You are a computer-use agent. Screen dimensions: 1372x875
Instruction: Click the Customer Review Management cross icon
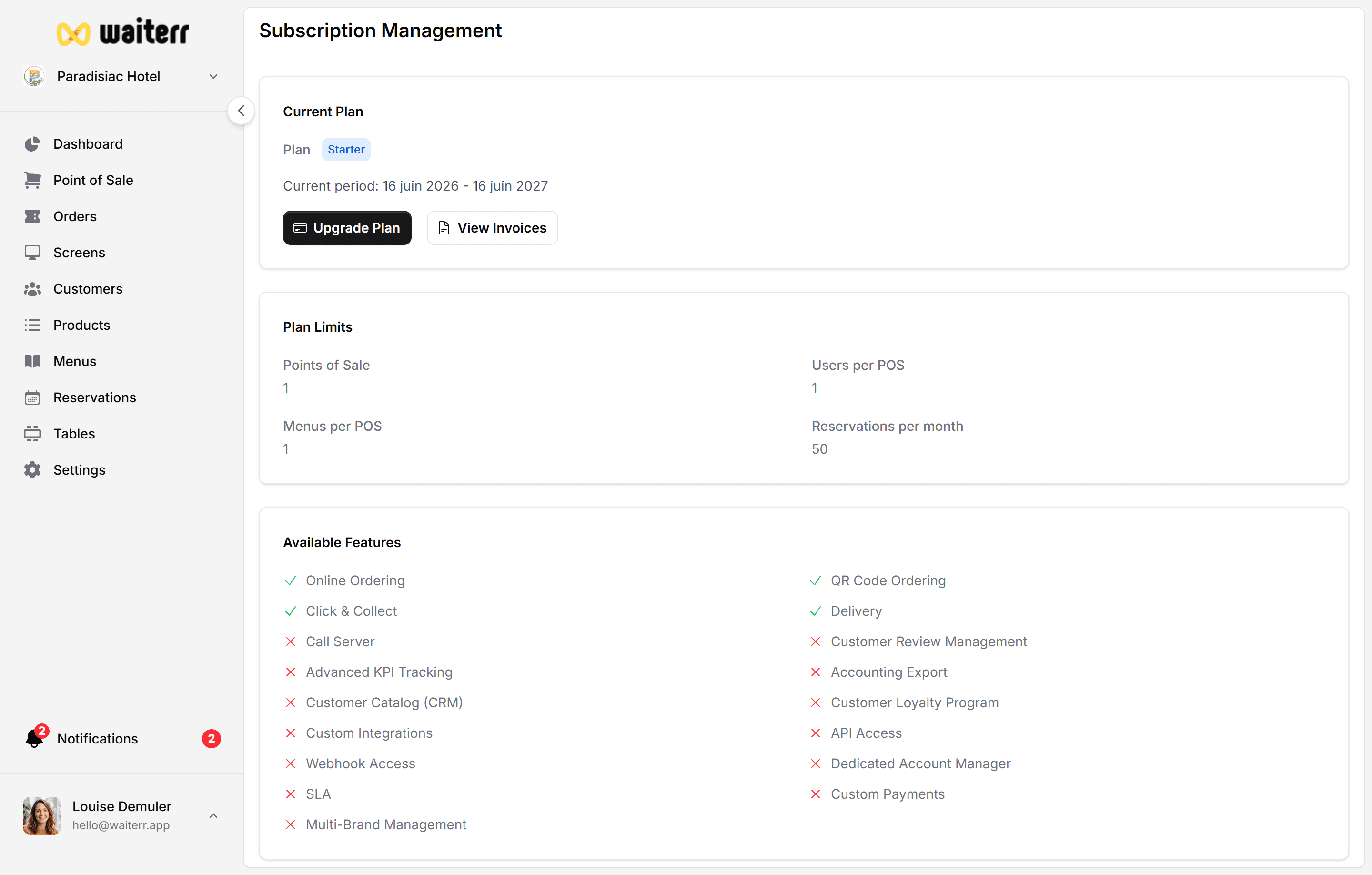pos(815,641)
